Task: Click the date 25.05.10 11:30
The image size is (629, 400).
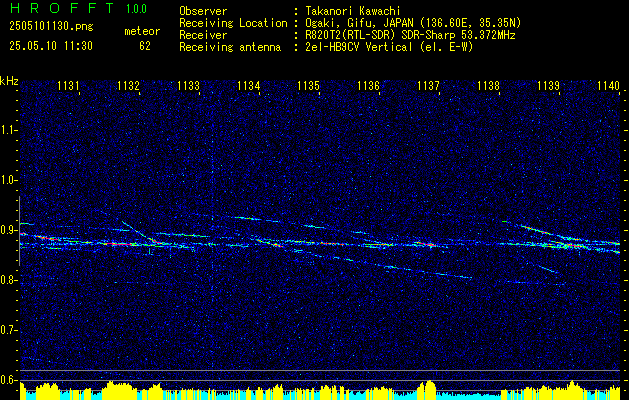Action: click(x=51, y=46)
